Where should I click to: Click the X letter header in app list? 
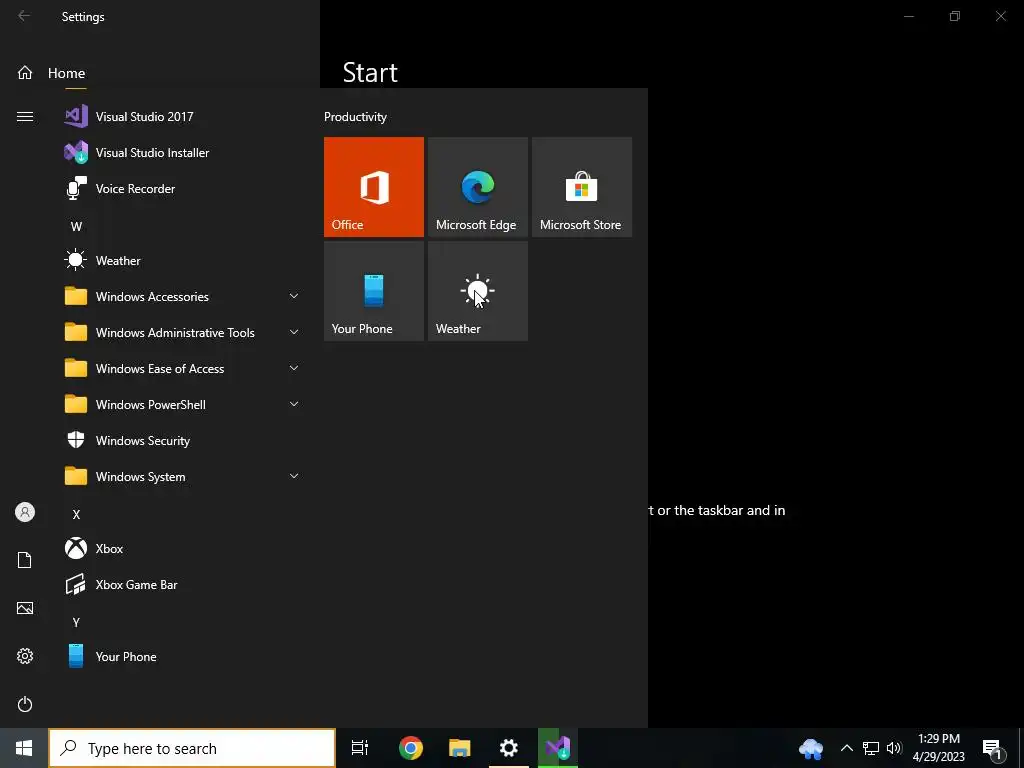(76, 515)
